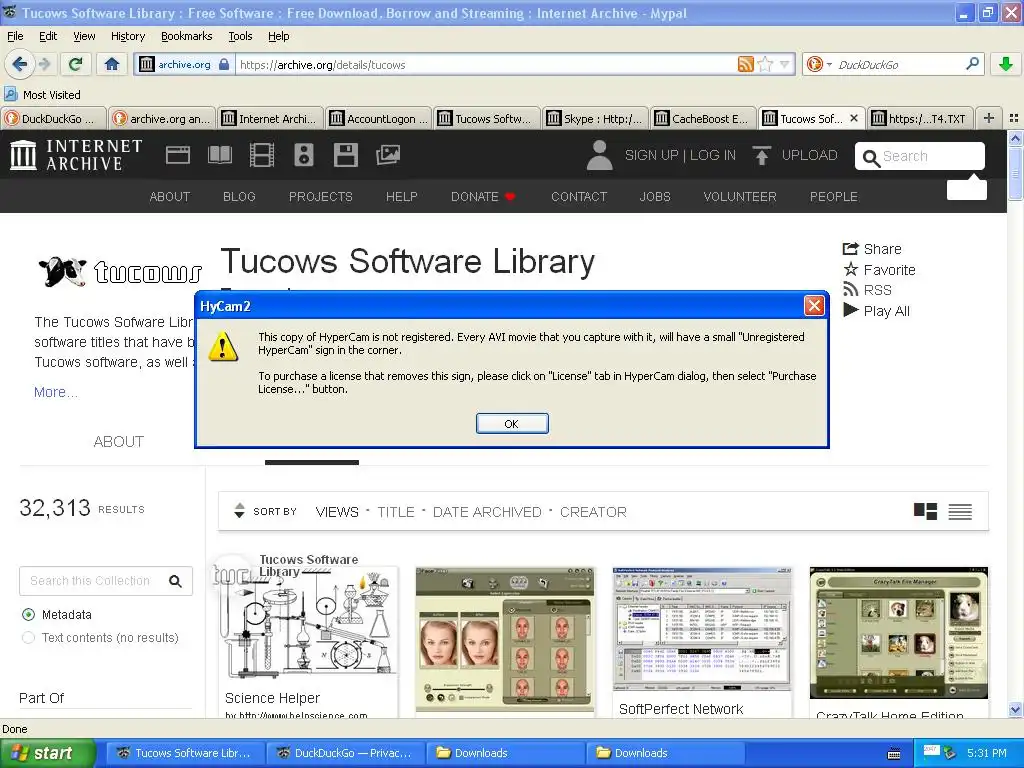Open the DONATE nav link
Viewport: 1024px width, 768px height.
(x=483, y=197)
